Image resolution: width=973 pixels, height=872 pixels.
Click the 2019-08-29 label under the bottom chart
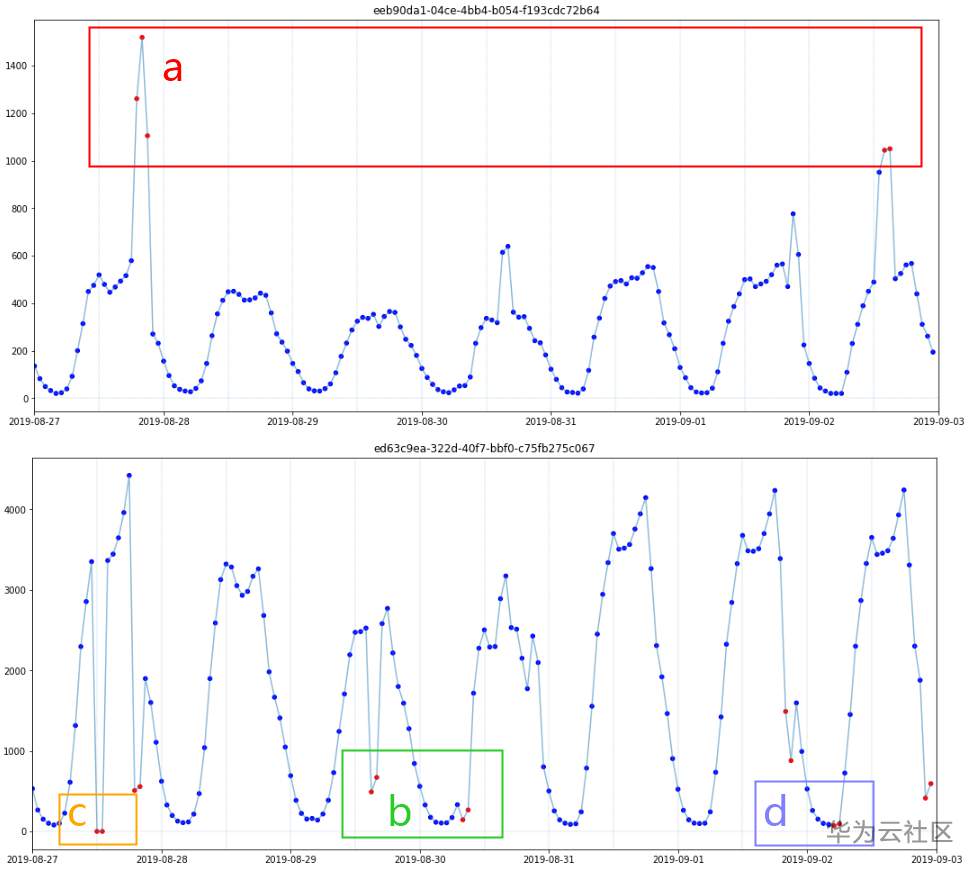[x=290, y=859]
